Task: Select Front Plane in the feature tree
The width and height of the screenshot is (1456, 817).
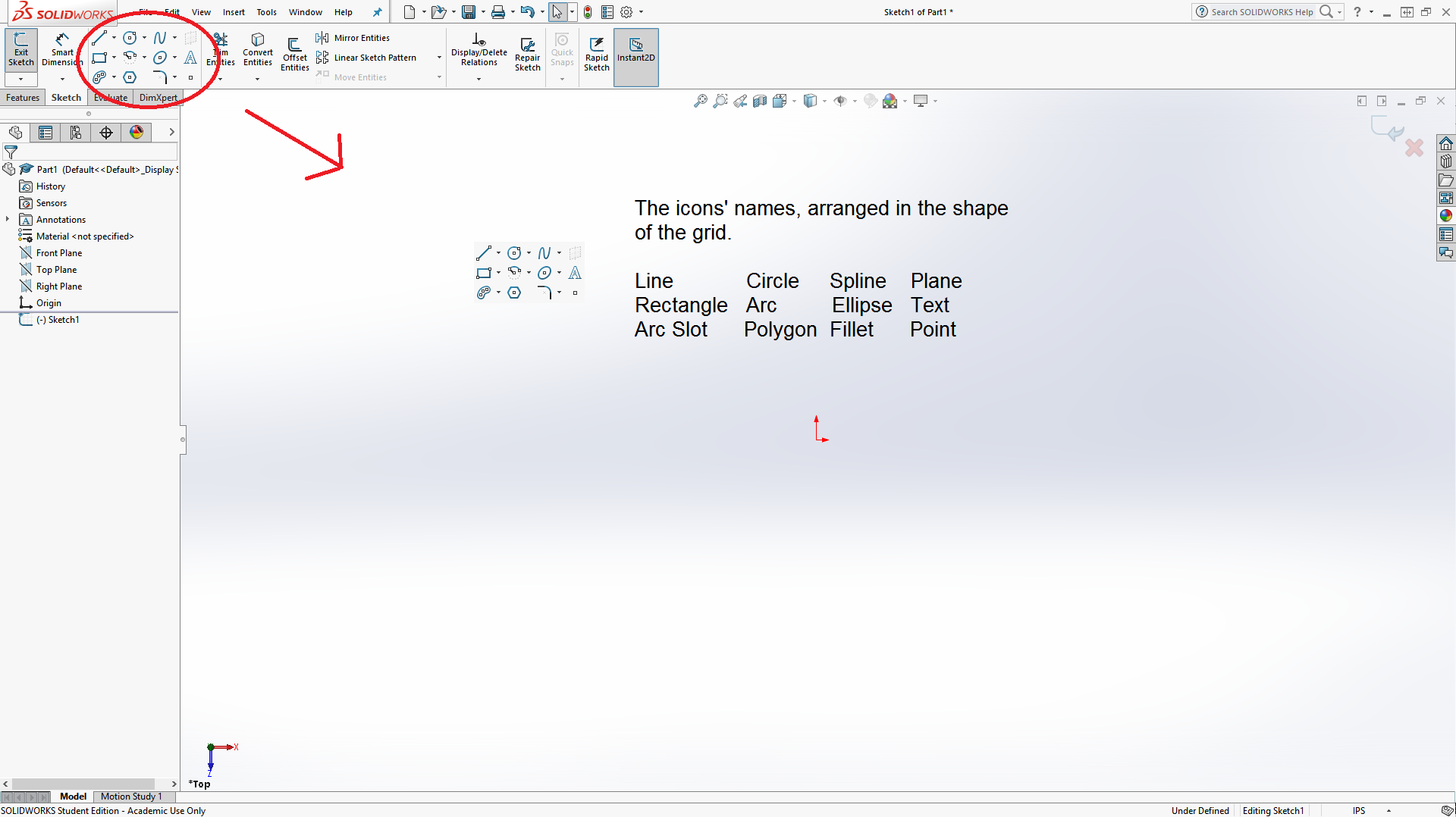Action: pos(59,253)
